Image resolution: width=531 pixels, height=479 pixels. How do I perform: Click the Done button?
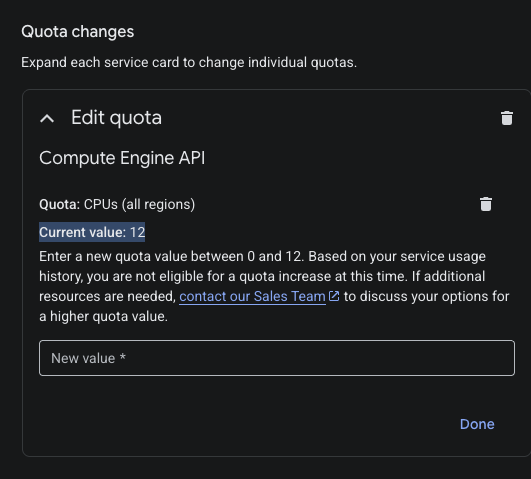click(x=477, y=424)
